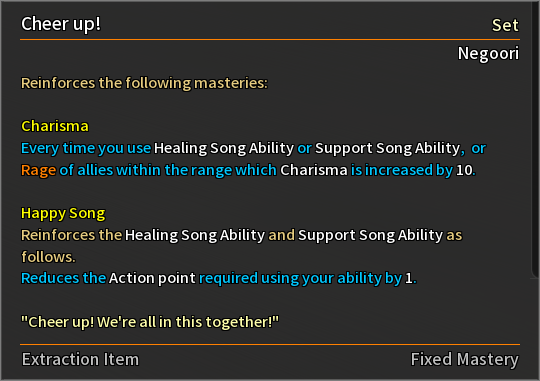Click the "Extraction Item" footer label
The width and height of the screenshot is (540, 381).
coord(80,360)
